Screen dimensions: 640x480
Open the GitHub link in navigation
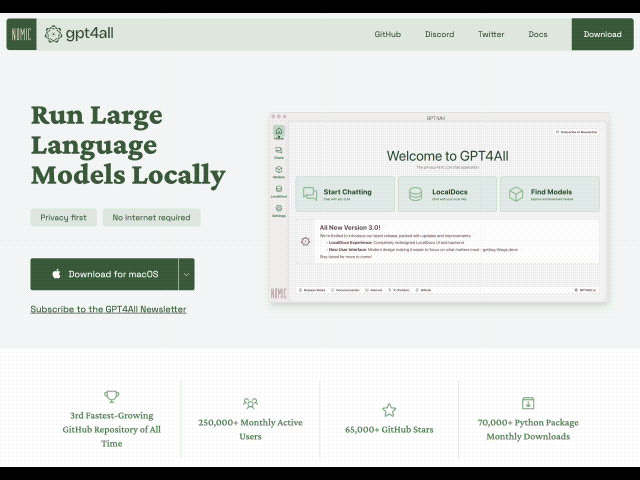(387, 34)
